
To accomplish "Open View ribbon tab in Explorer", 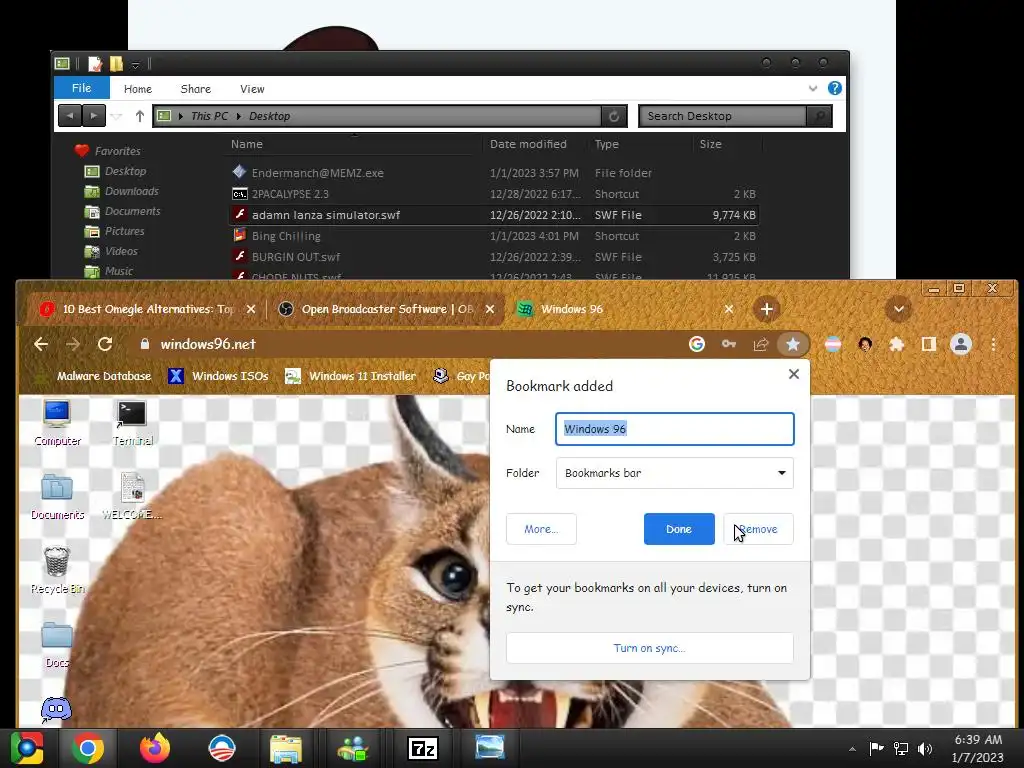I will tap(252, 89).
